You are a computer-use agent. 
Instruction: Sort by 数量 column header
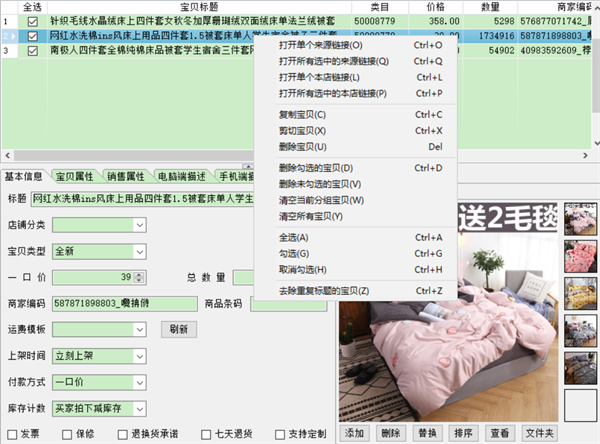click(490, 7)
